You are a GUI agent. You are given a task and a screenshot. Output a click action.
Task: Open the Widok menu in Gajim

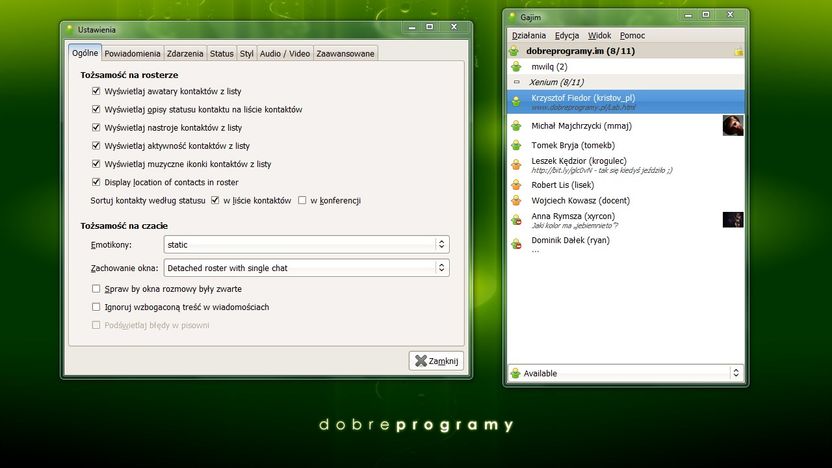click(x=599, y=36)
